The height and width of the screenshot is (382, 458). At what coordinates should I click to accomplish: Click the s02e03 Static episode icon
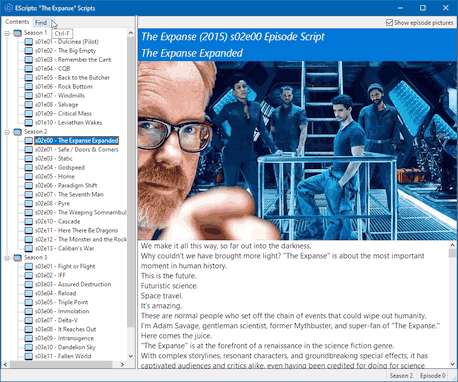coord(29,159)
